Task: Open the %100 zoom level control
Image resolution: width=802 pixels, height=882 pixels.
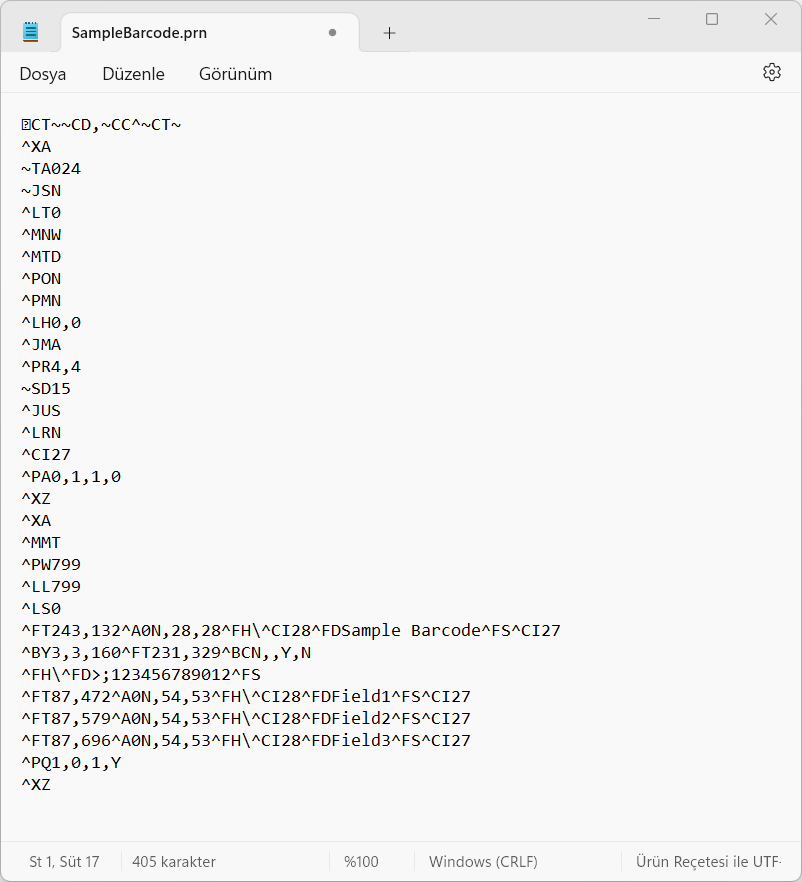Action: (x=361, y=861)
